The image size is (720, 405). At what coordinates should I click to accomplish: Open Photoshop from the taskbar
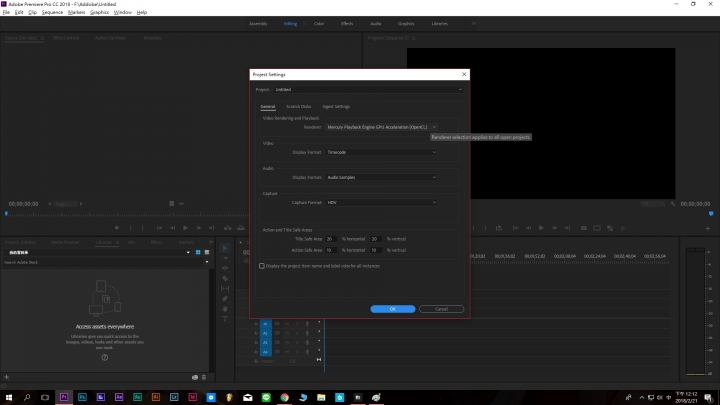(82, 397)
